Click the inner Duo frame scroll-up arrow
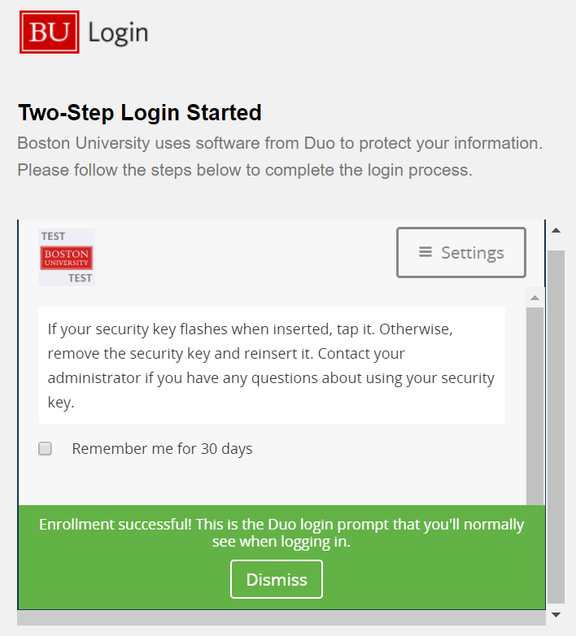This screenshot has height=636, width=576. [x=535, y=298]
